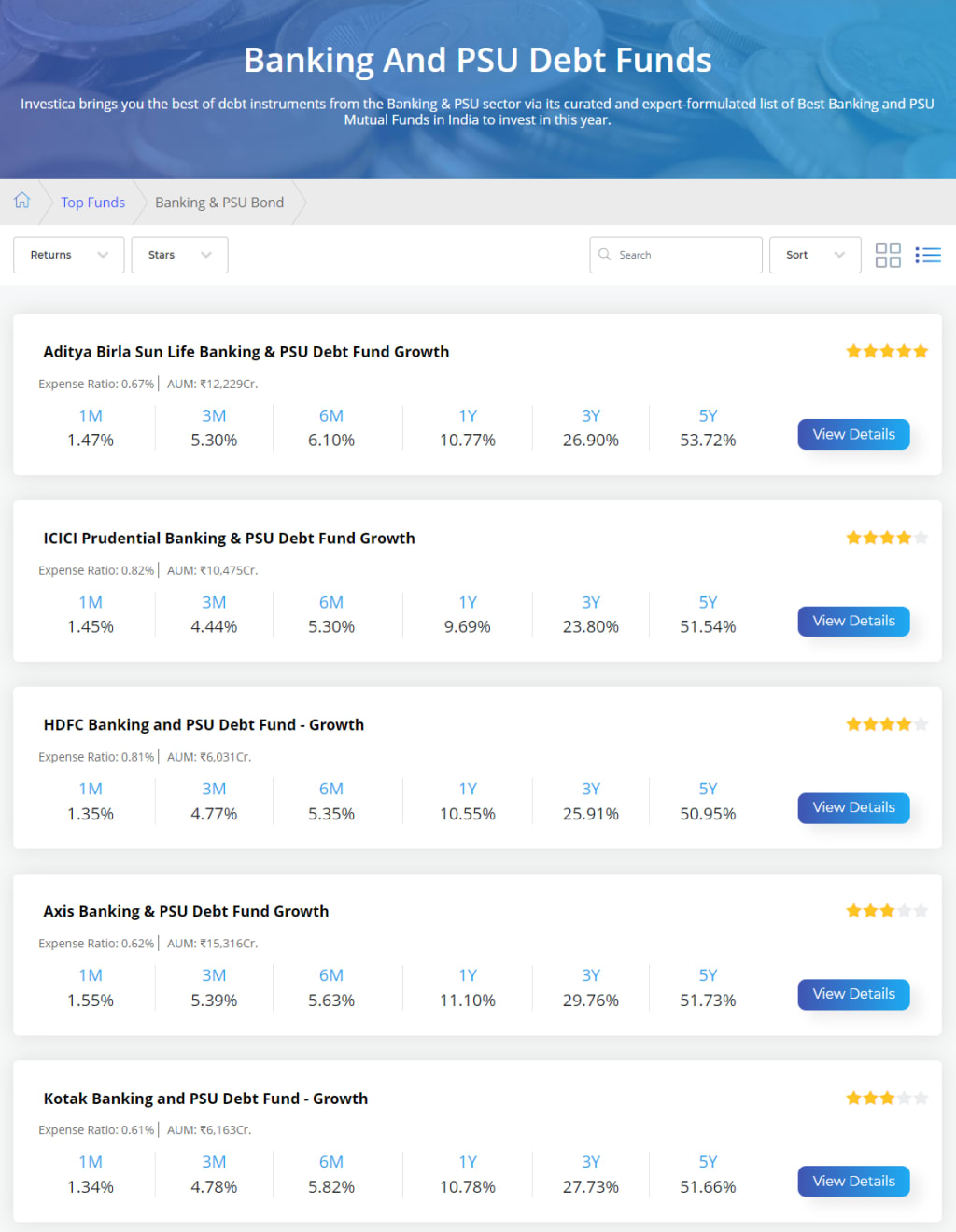This screenshot has width=956, height=1232.
Task: Switch to grid view layout
Action: click(x=888, y=255)
